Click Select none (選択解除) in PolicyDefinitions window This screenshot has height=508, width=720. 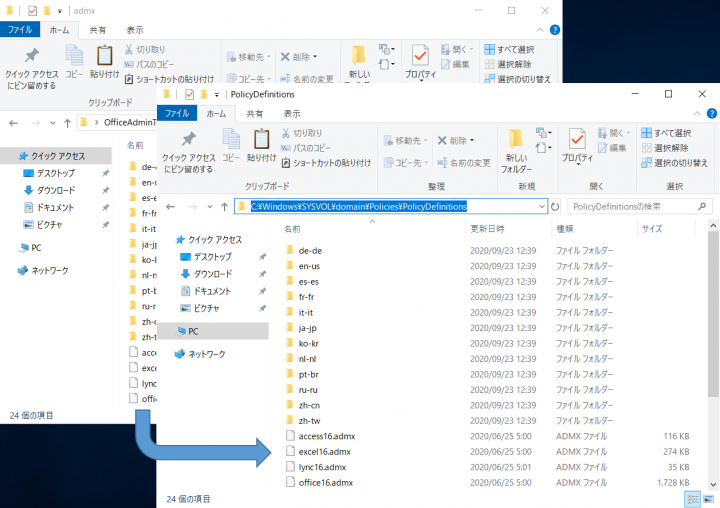coord(665,148)
